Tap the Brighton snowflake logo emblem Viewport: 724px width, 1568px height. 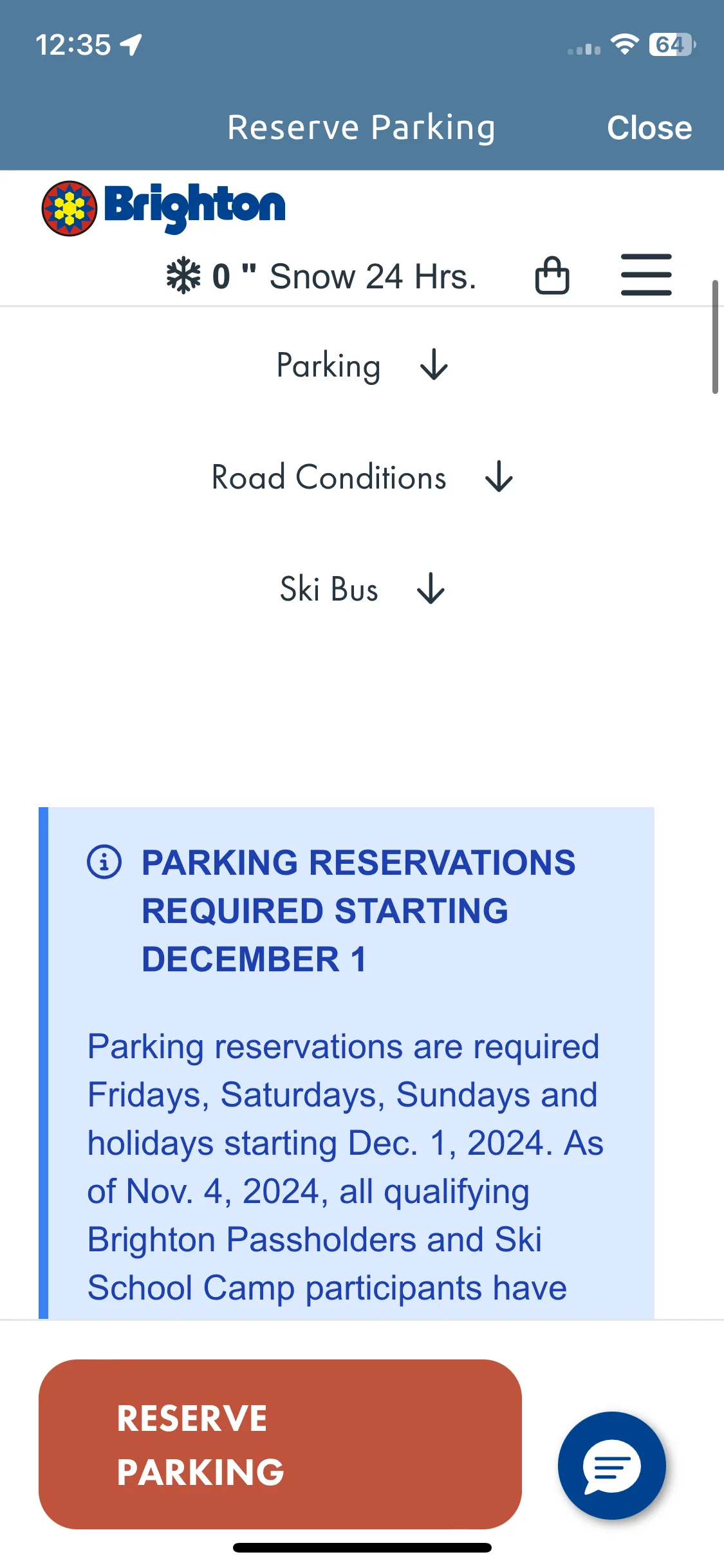click(70, 209)
